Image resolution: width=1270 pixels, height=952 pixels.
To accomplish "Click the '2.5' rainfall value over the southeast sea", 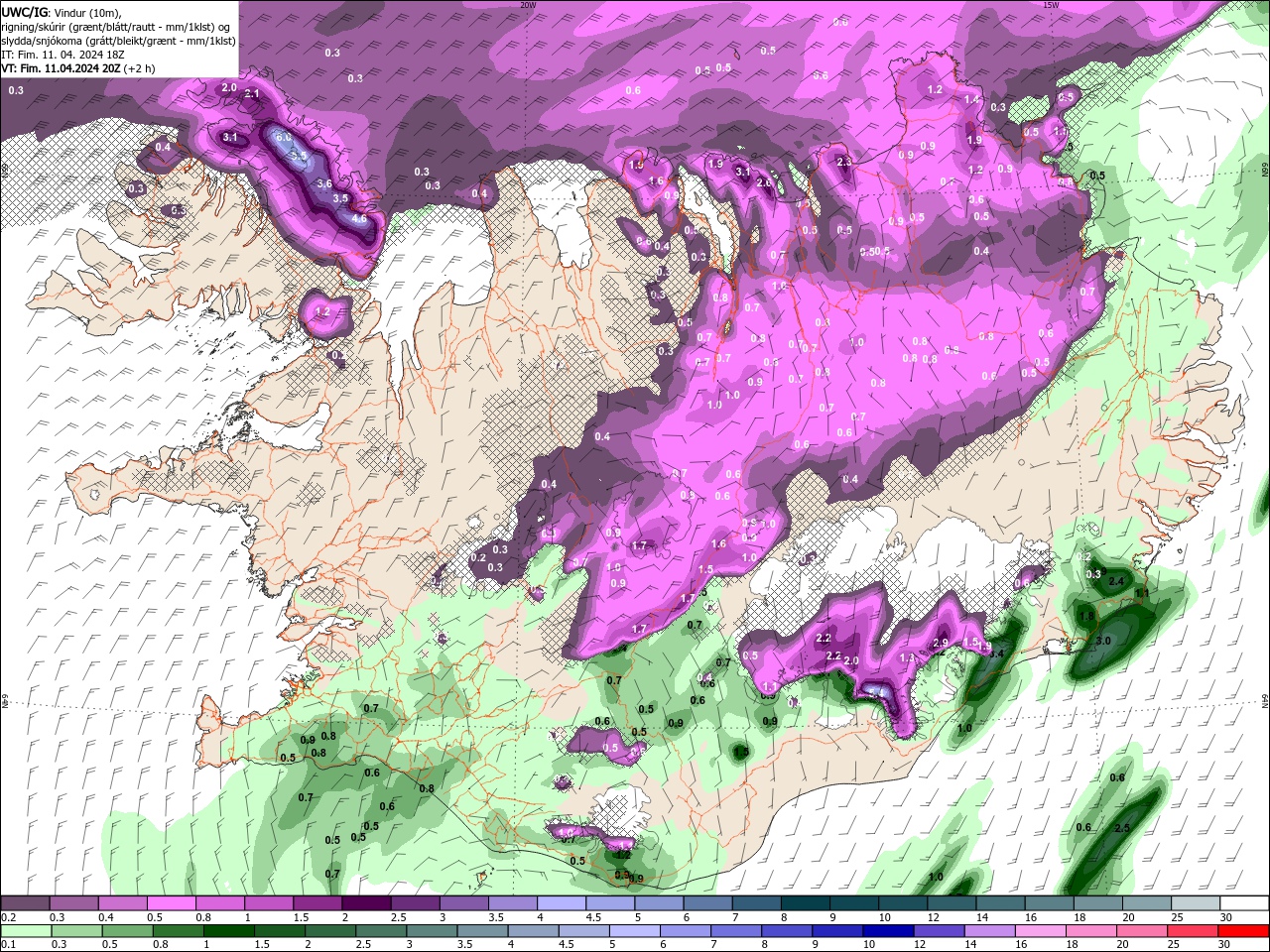I will pyautogui.click(x=1122, y=828).
